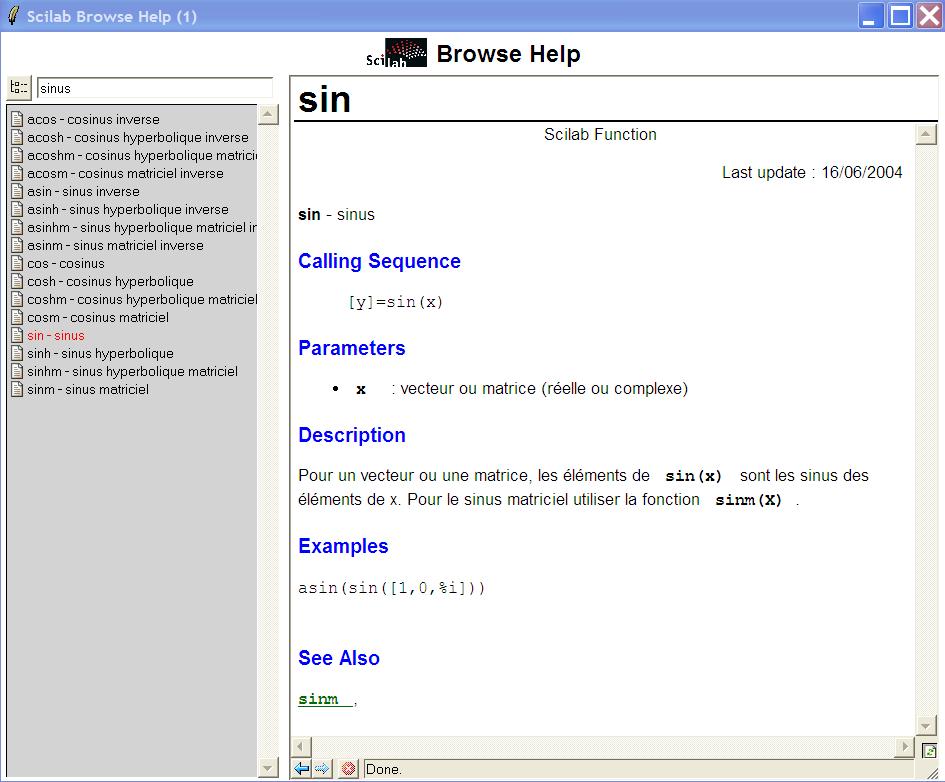Toggle the help tree view icon
Image resolution: width=945 pixels, height=782 pixels.
click(x=19, y=88)
